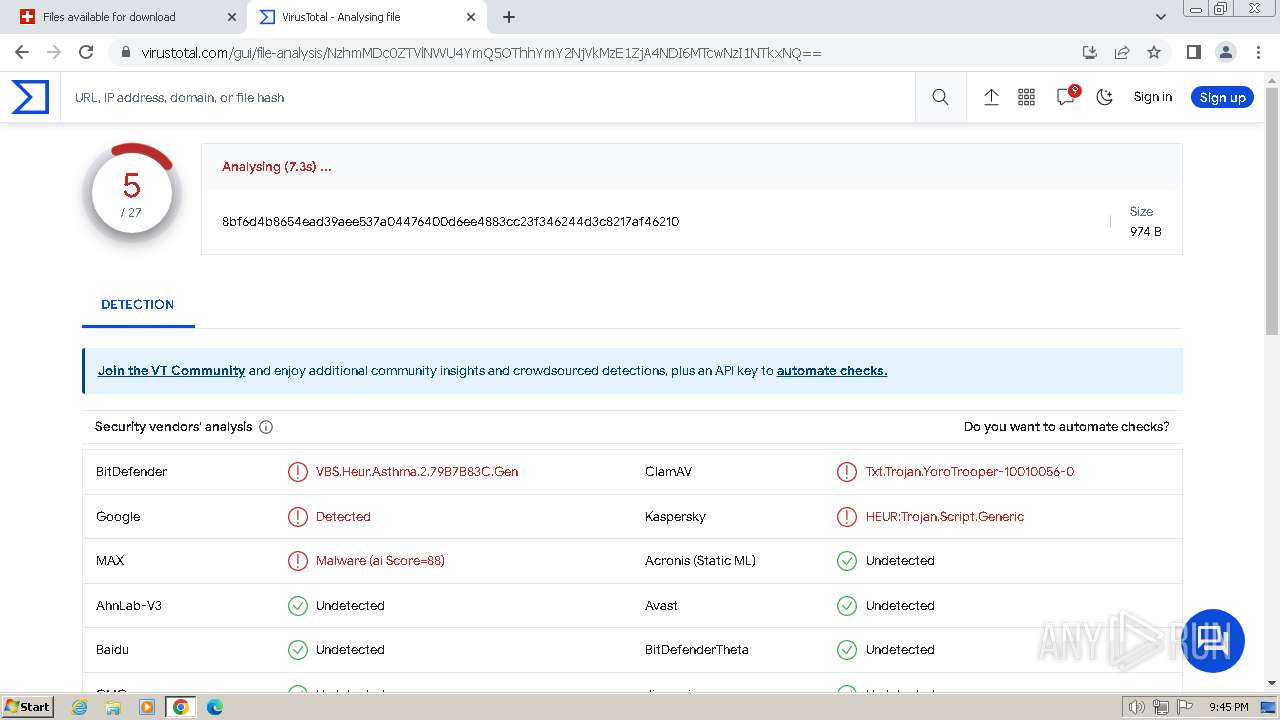This screenshot has width=1280, height=720.
Task: Click the Avast undetected check icon
Action: tap(847, 606)
